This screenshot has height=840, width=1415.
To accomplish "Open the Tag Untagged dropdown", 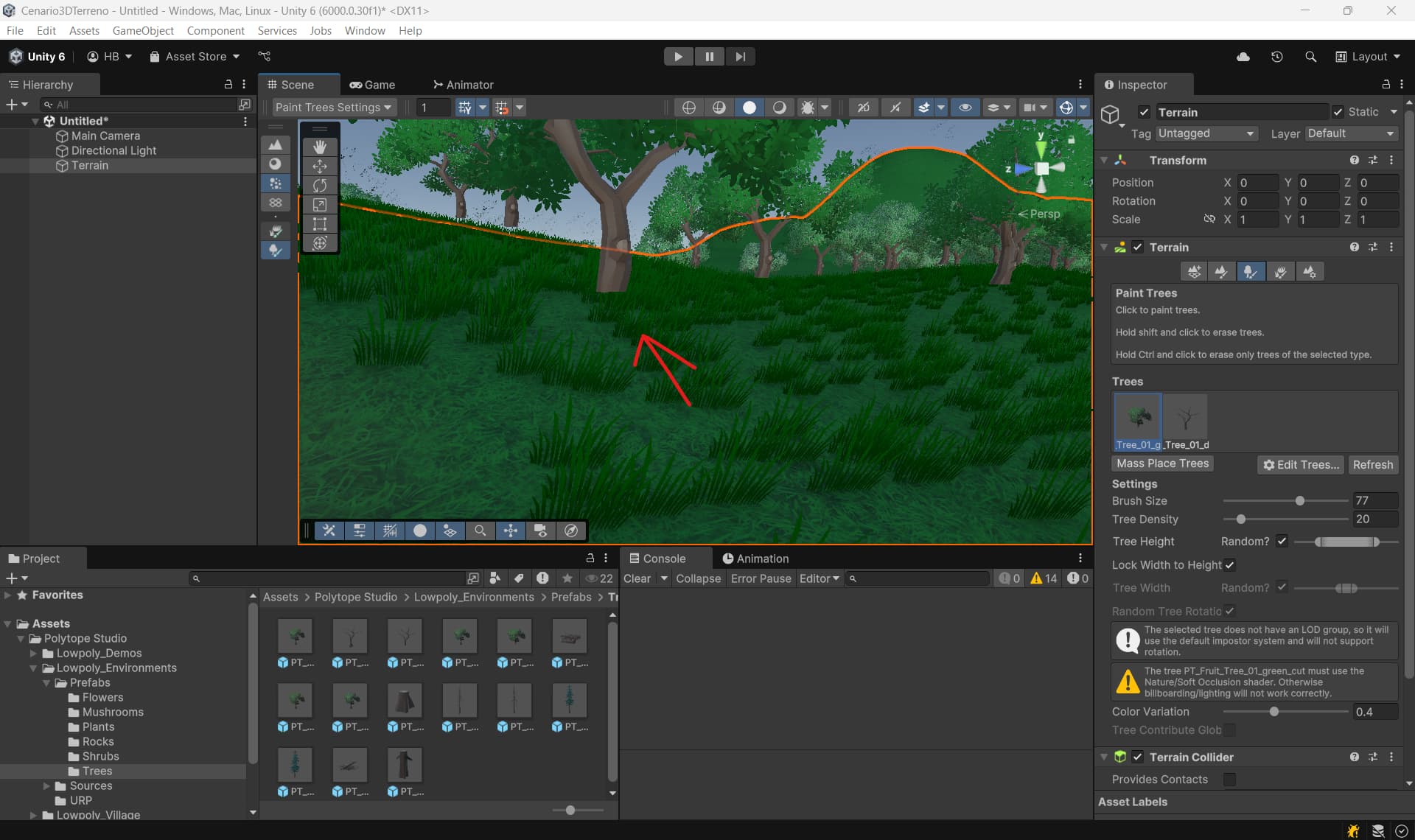I will pyautogui.click(x=1205, y=133).
